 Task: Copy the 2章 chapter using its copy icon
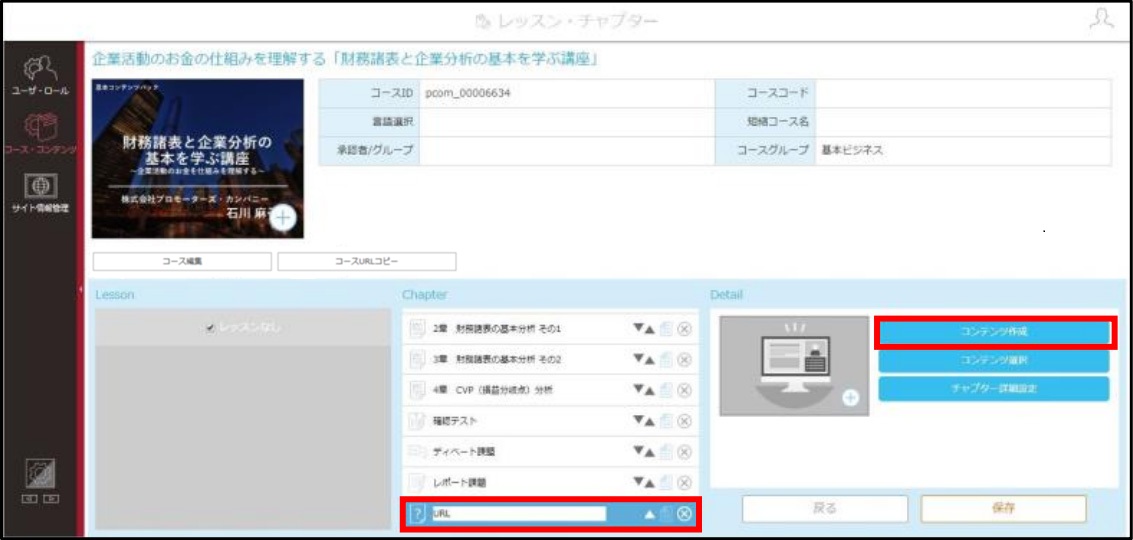[666, 329]
